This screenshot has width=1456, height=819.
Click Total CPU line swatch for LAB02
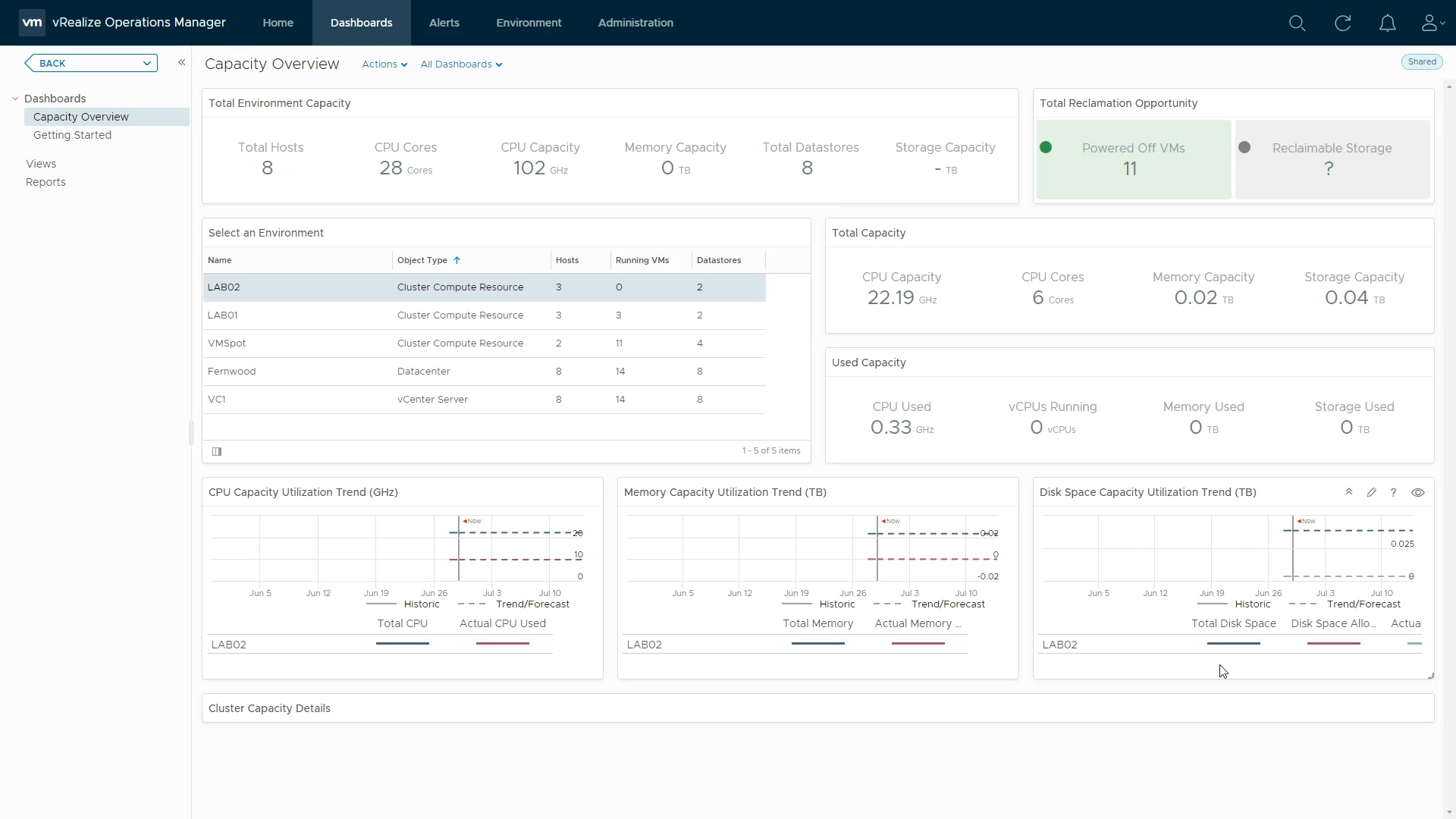(x=403, y=644)
